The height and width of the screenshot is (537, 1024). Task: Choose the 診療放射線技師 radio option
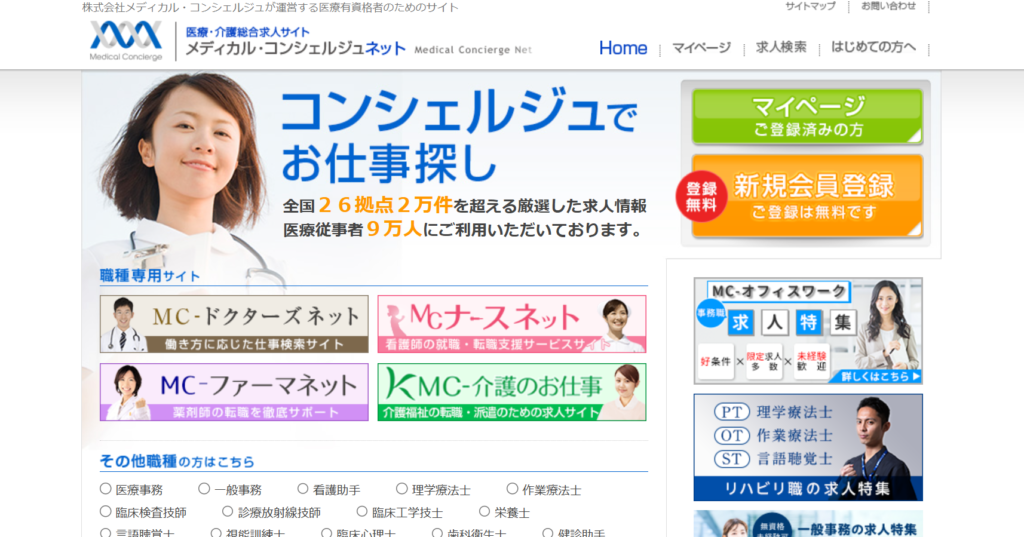tap(228, 512)
